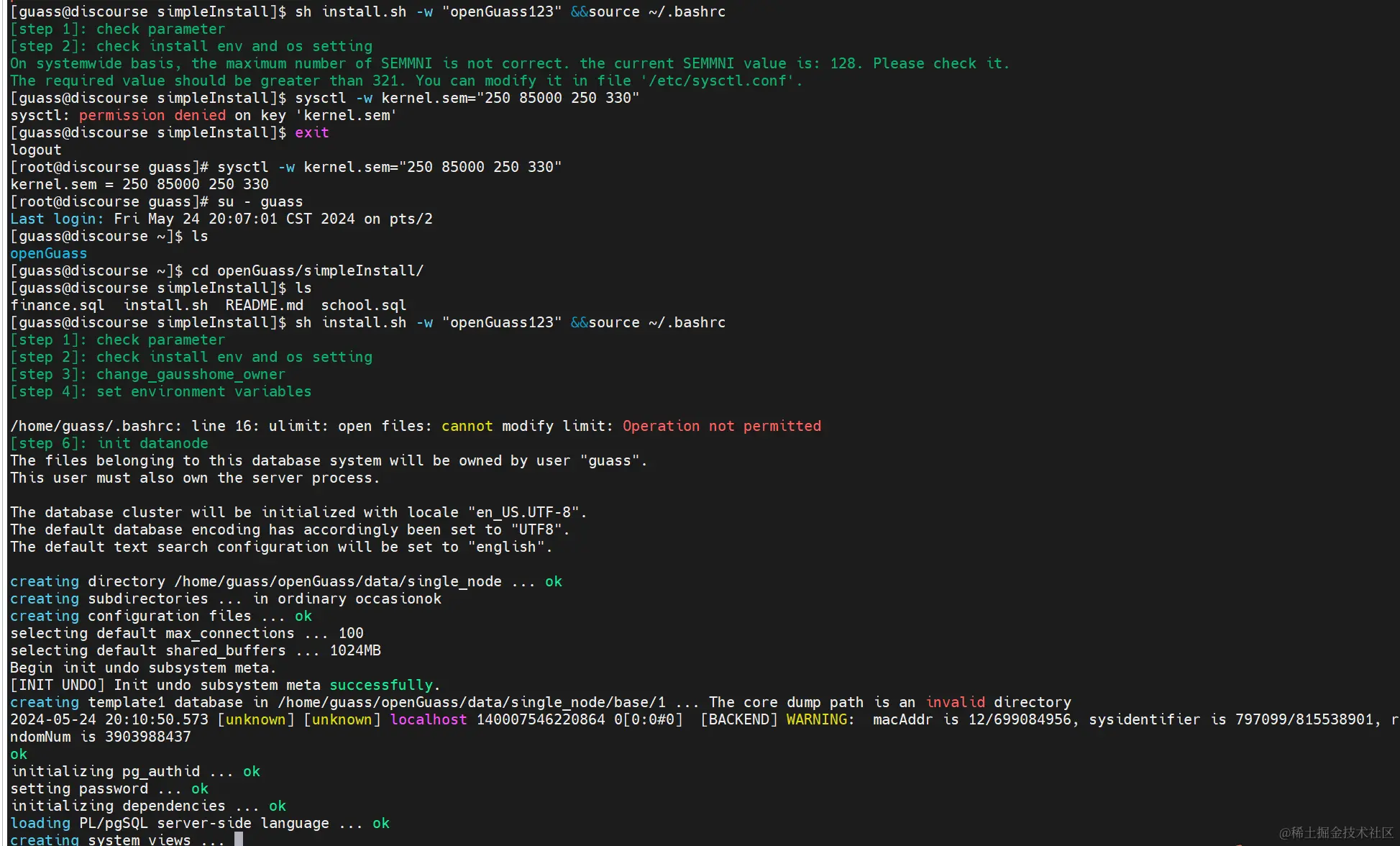Image resolution: width=1400 pixels, height=846 pixels.
Task: Click the yellow 'WARNING:' label
Action: click(x=820, y=719)
